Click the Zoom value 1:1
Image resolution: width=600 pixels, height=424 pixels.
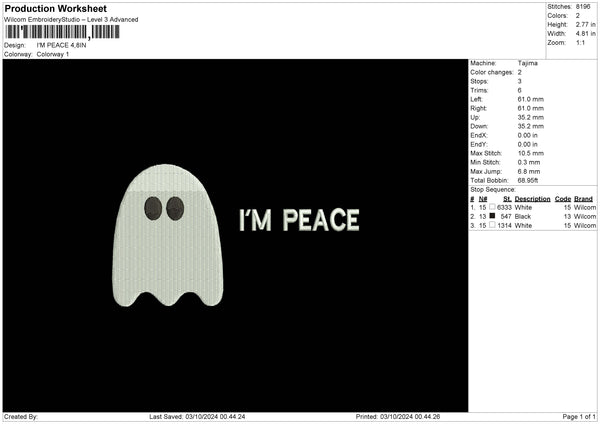[x=580, y=42]
